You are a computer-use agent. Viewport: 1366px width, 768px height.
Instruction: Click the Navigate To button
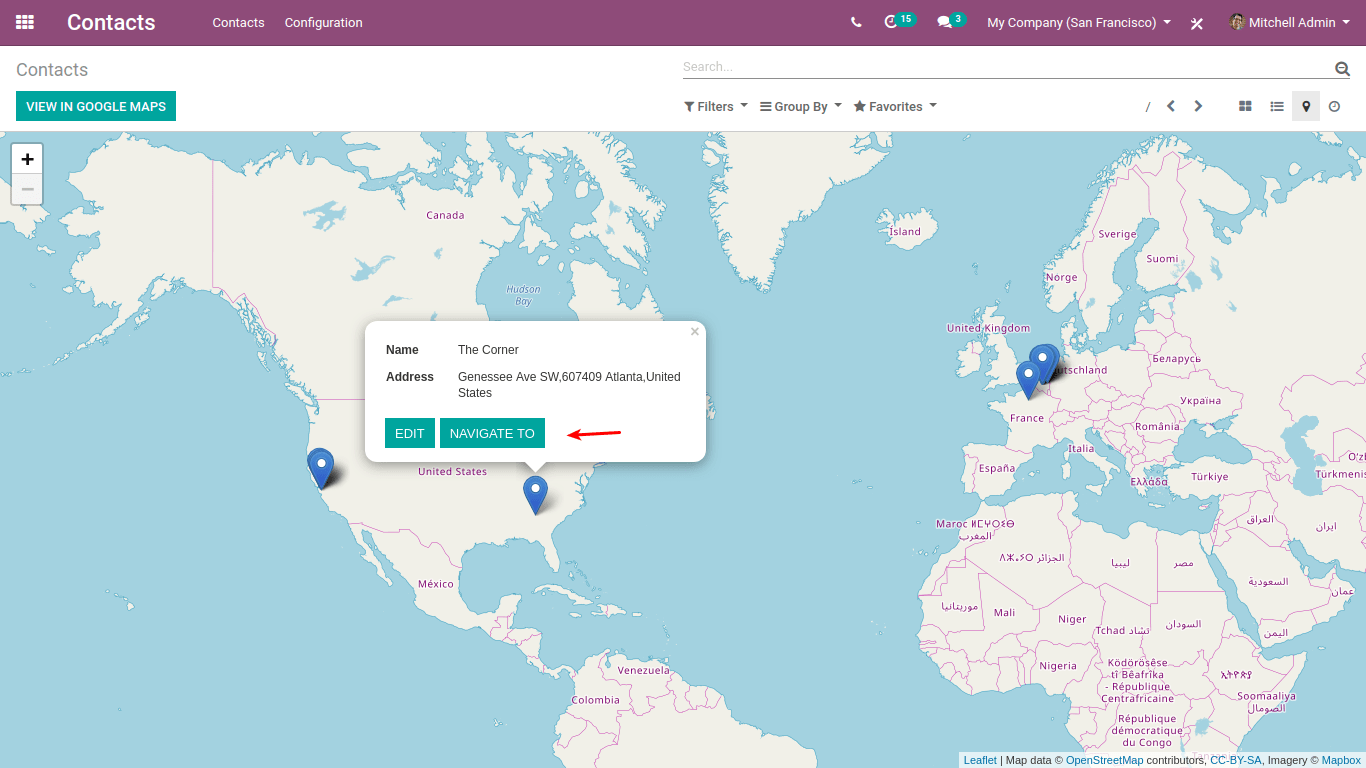492,433
